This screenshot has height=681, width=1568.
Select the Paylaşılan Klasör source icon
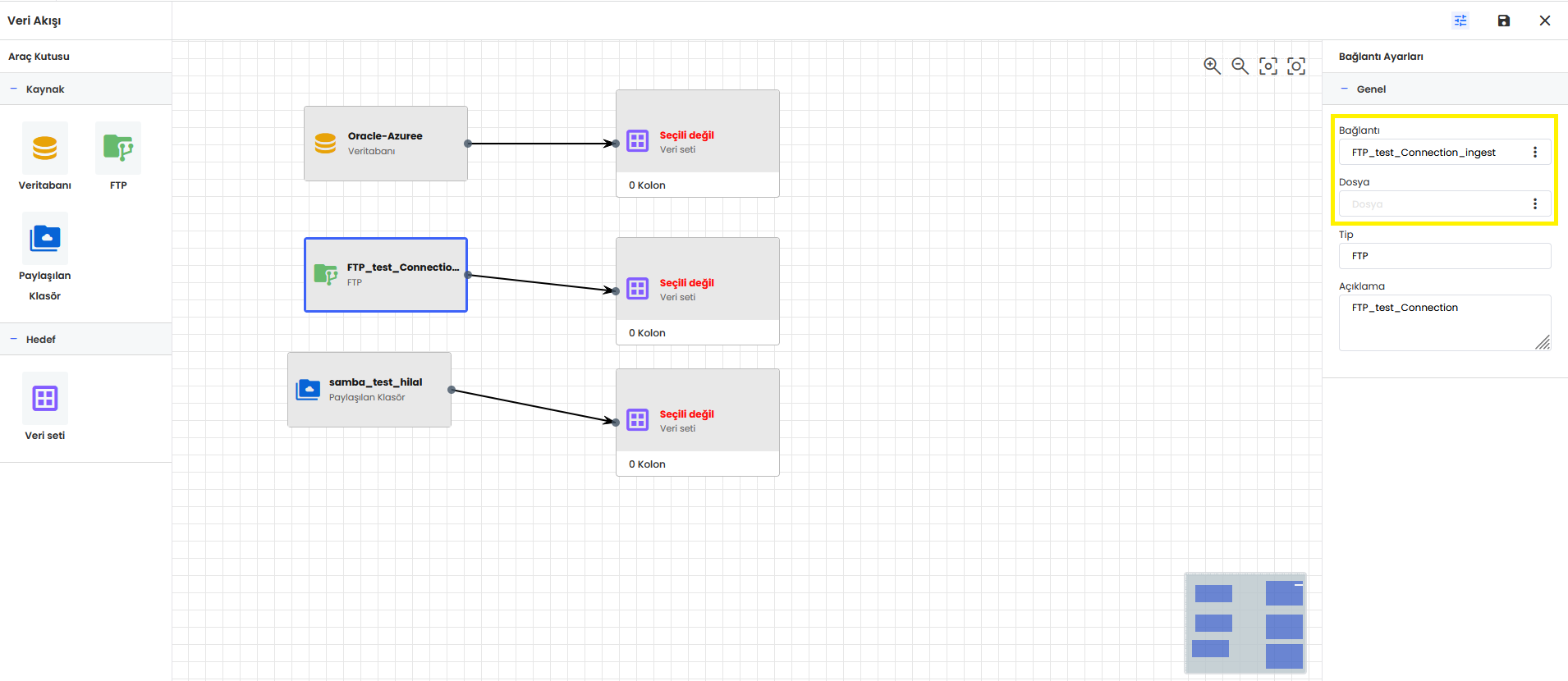[45, 239]
